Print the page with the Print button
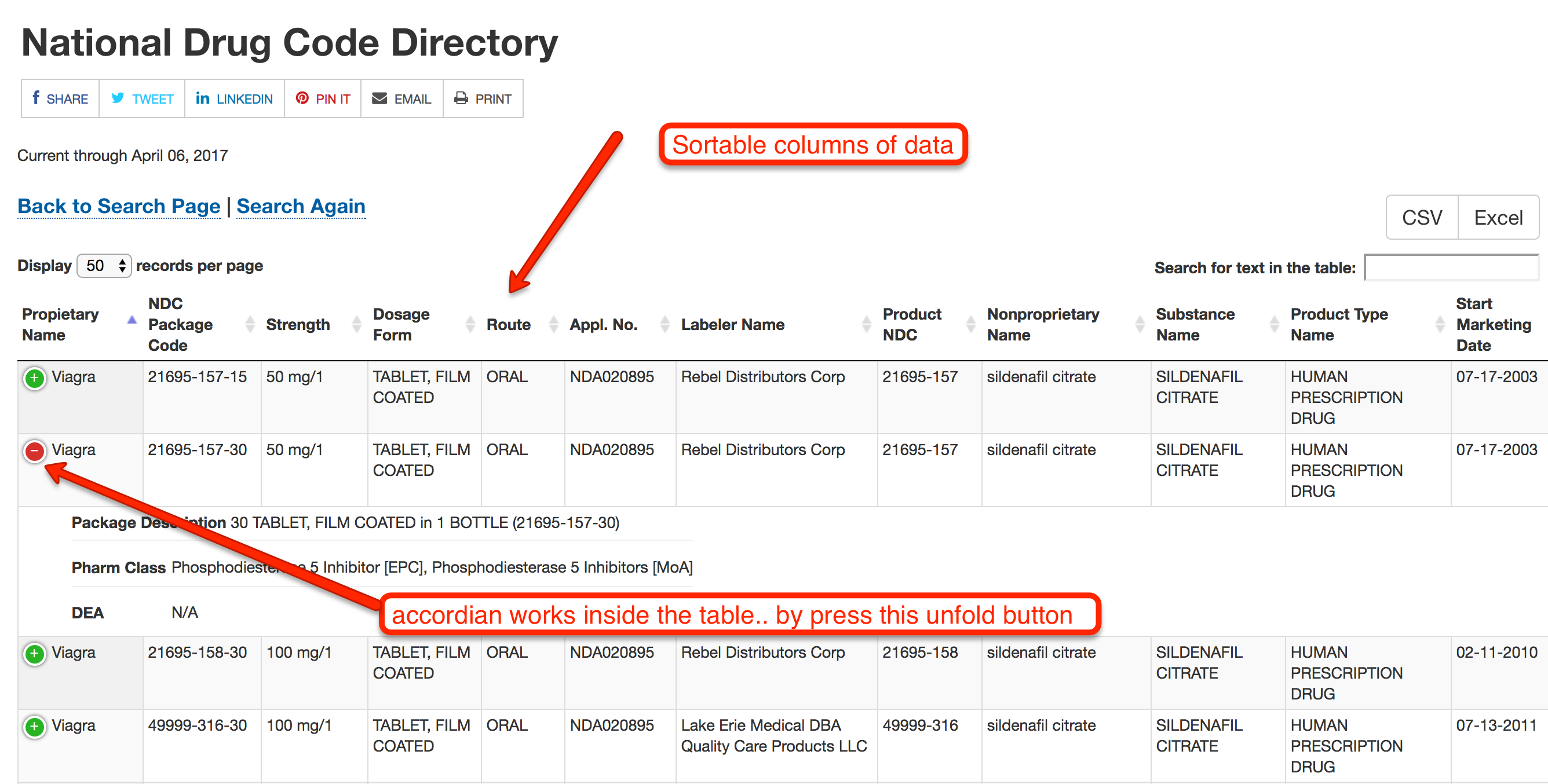 [x=483, y=98]
